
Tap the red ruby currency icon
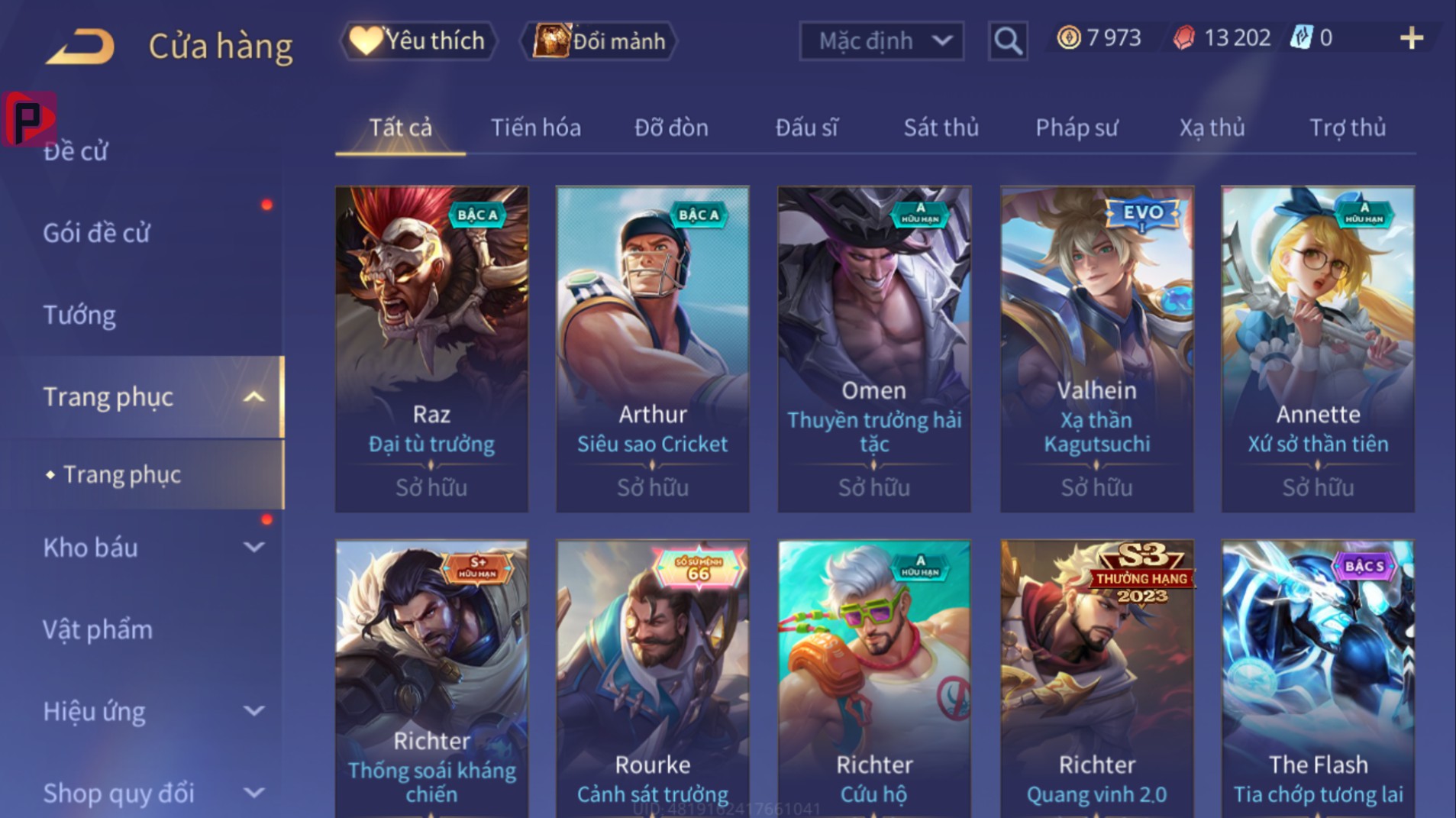click(x=1183, y=37)
